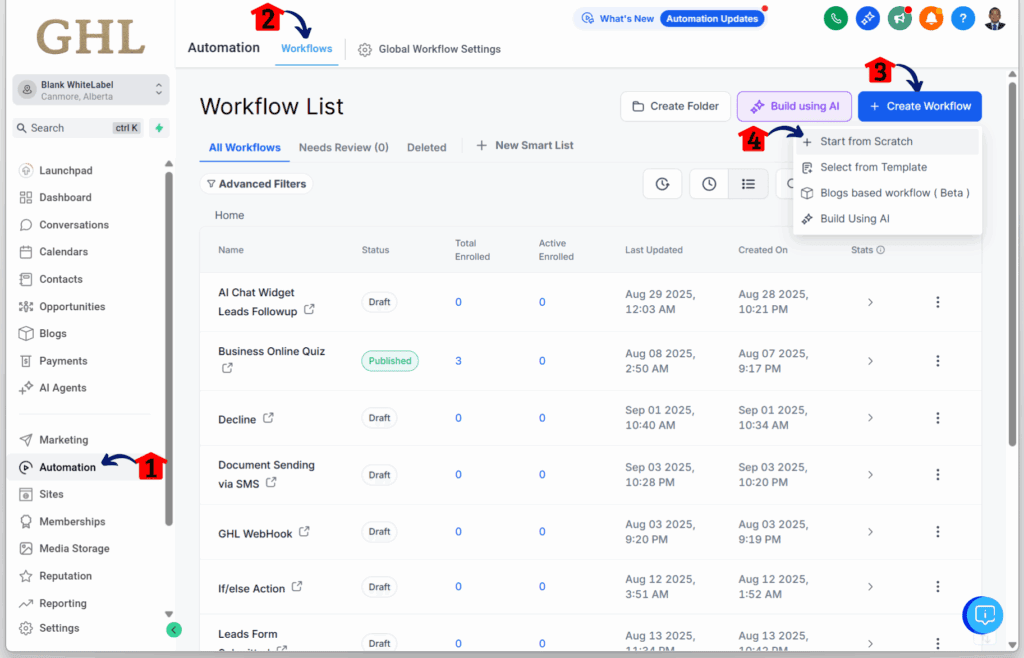Open the user profile avatar

(995, 18)
